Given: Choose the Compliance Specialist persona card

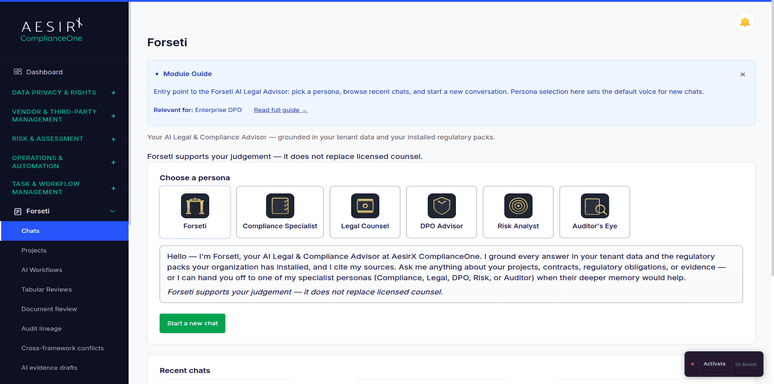Looking at the screenshot, I should [x=280, y=212].
